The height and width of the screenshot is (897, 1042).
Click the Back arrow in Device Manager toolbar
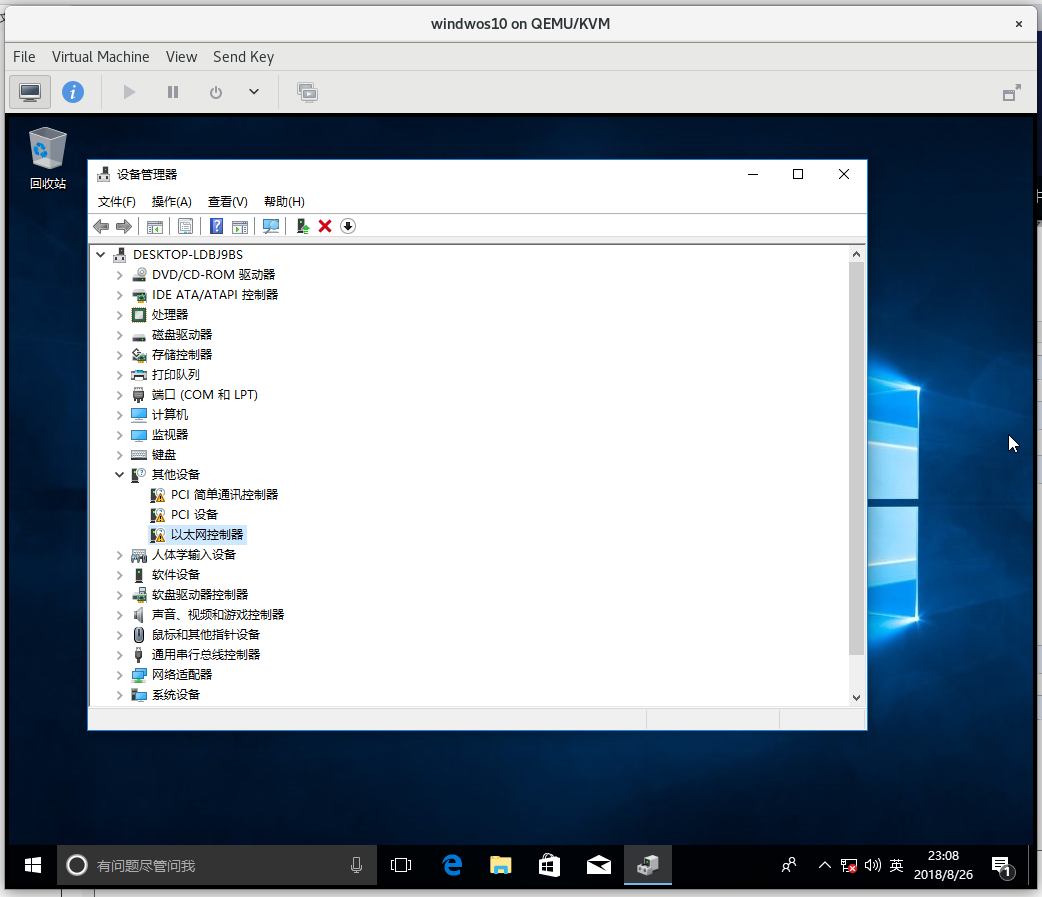click(101, 227)
